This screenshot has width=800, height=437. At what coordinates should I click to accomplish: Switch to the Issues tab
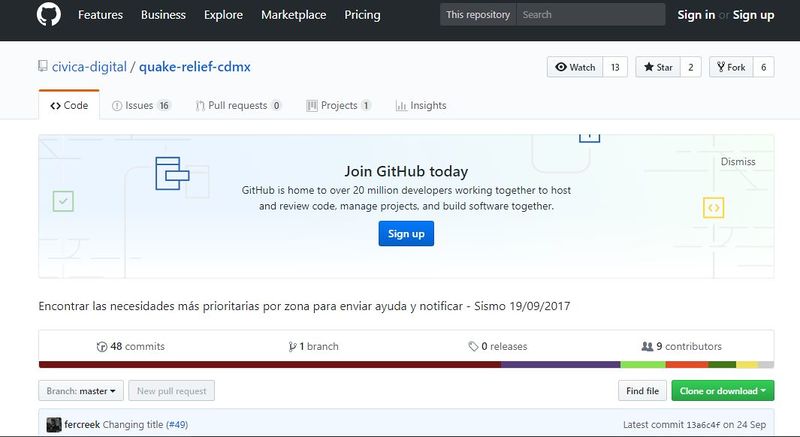pyautogui.click(x=141, y=106)
